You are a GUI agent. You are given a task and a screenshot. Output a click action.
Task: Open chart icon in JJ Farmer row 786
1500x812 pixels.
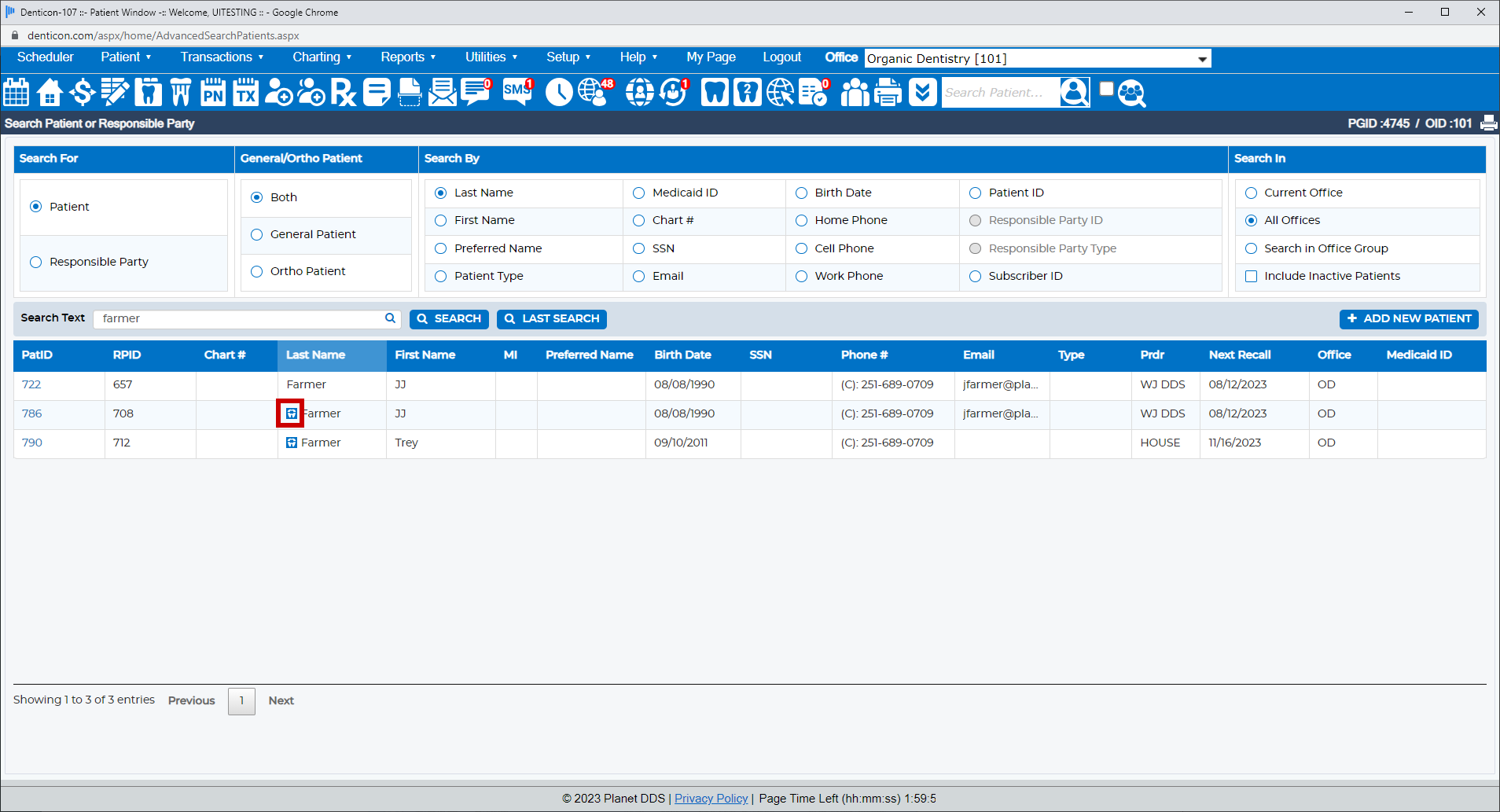pos(291,413)
